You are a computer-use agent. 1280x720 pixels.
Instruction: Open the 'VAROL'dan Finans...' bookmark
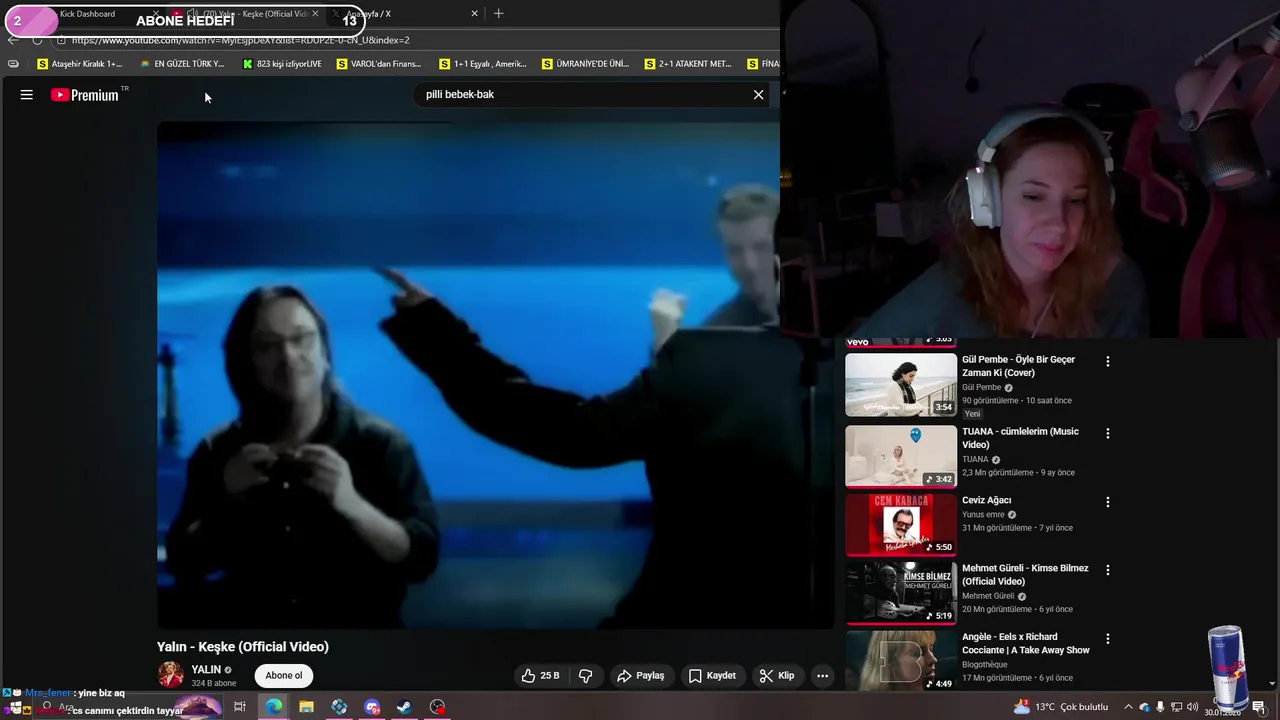pos(379,64)
